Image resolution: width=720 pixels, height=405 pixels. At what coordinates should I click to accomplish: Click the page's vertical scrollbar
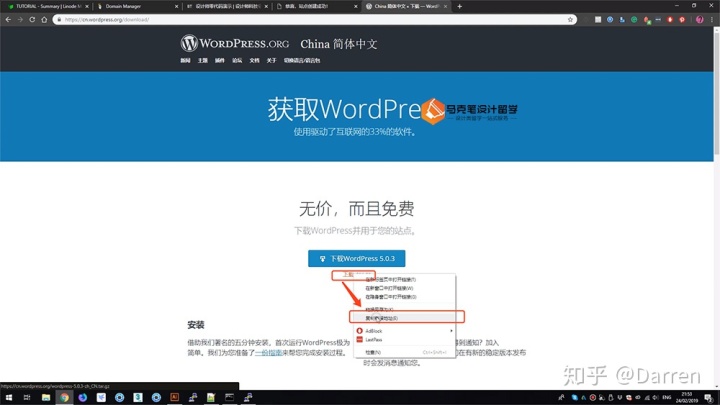click(716, 92)
